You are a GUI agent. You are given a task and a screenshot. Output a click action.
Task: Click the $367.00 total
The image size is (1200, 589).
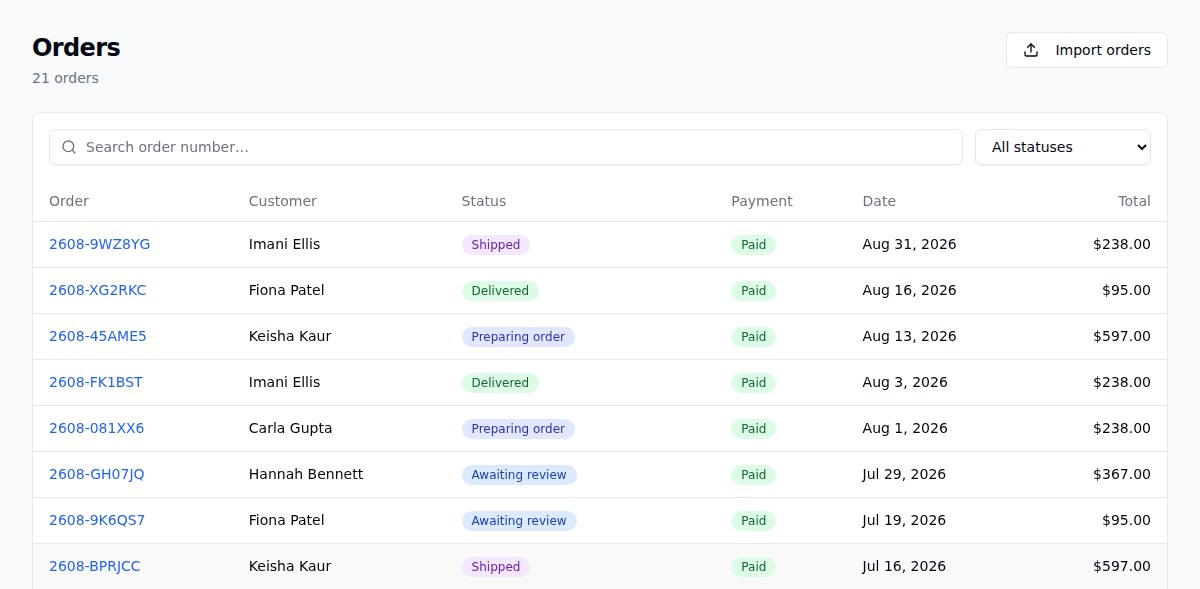tap(1122, 474)
